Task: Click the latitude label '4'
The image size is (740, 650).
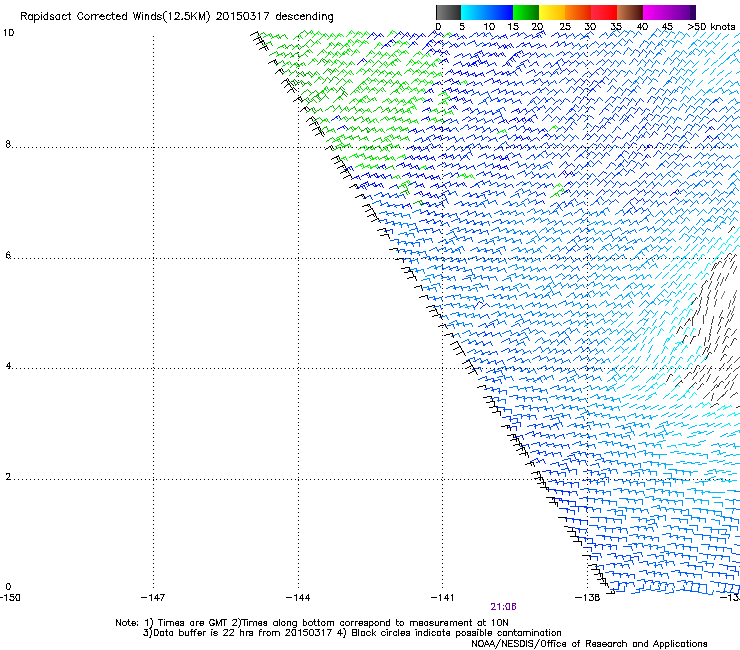Action: tap(8, 366)
